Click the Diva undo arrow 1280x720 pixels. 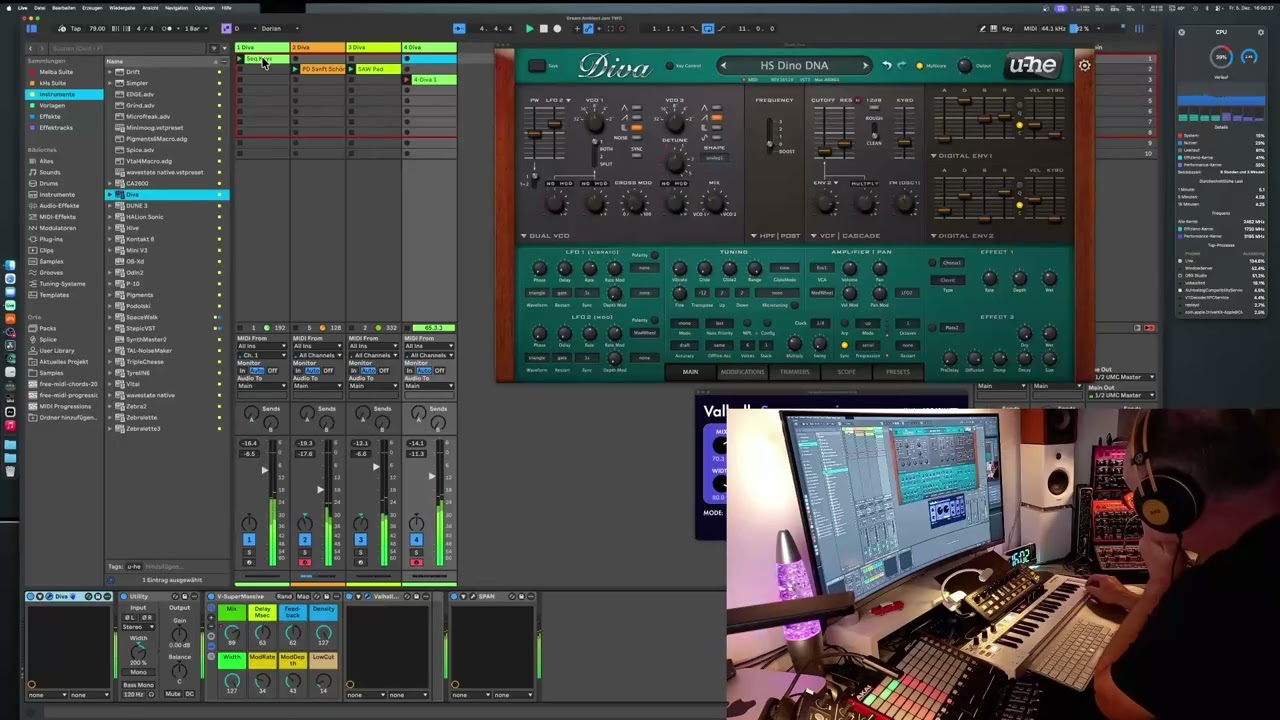coord(887,66)
